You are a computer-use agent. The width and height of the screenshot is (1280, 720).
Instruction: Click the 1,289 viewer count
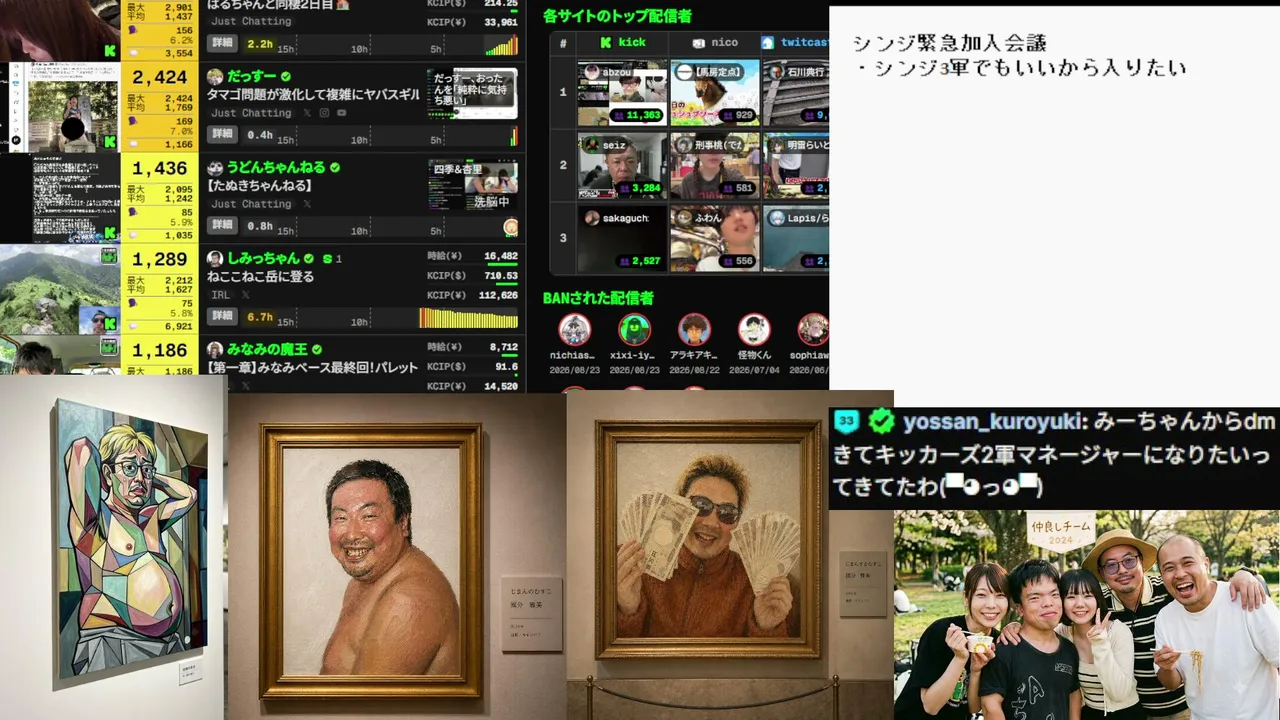(x=160, y=259)
